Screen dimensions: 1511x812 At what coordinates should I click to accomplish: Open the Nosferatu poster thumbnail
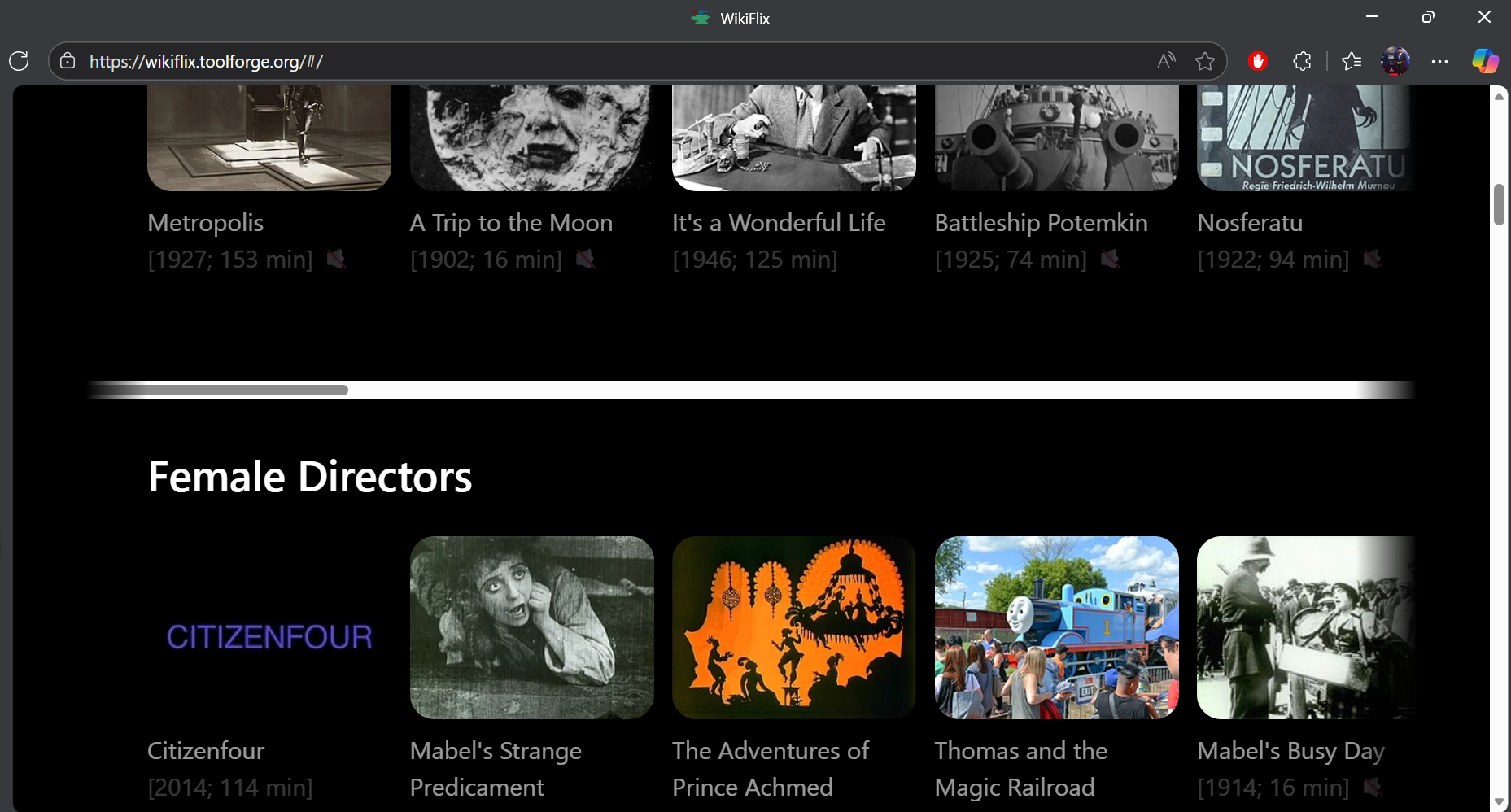point(1306,138)
